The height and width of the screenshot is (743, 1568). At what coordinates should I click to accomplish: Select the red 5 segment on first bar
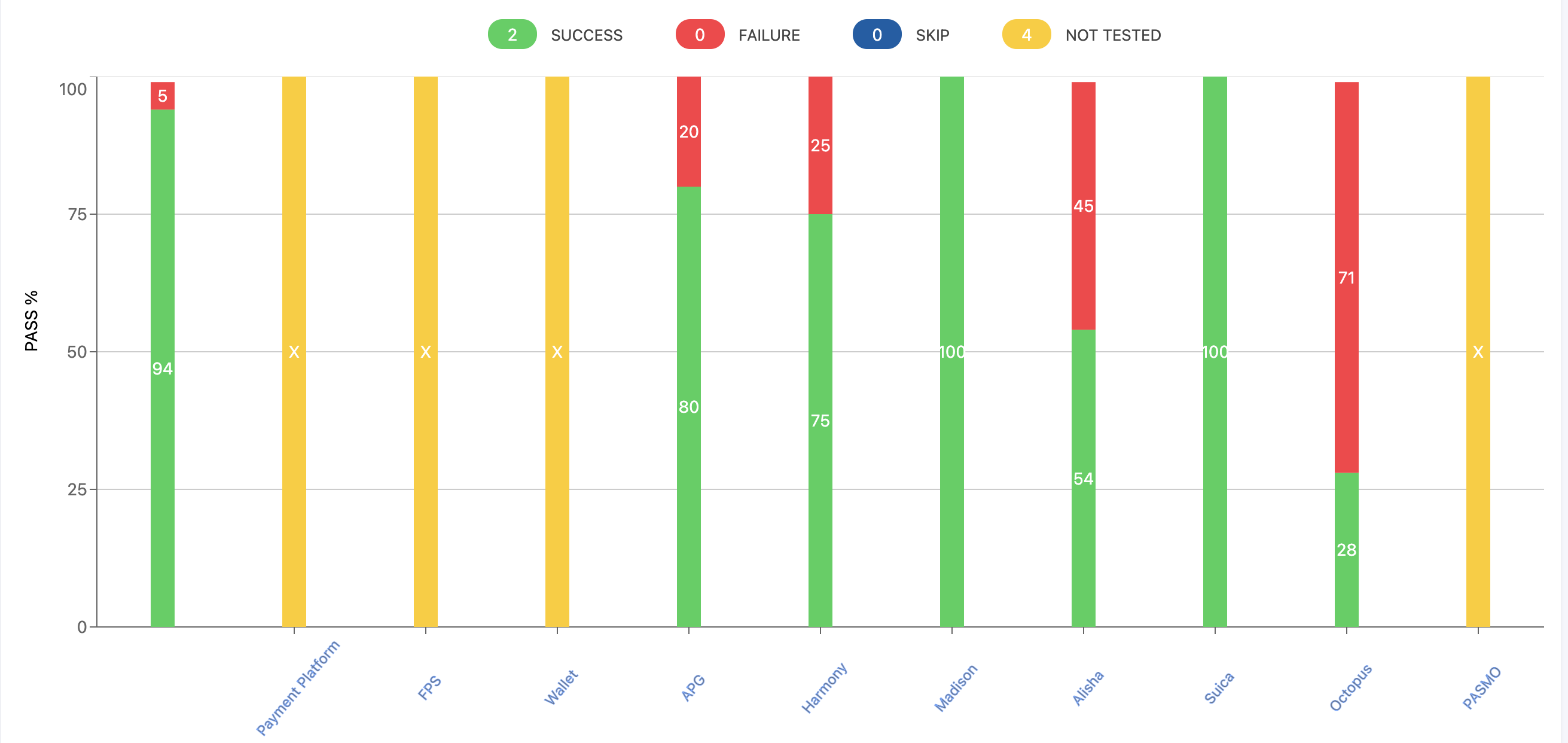[163, 96]
